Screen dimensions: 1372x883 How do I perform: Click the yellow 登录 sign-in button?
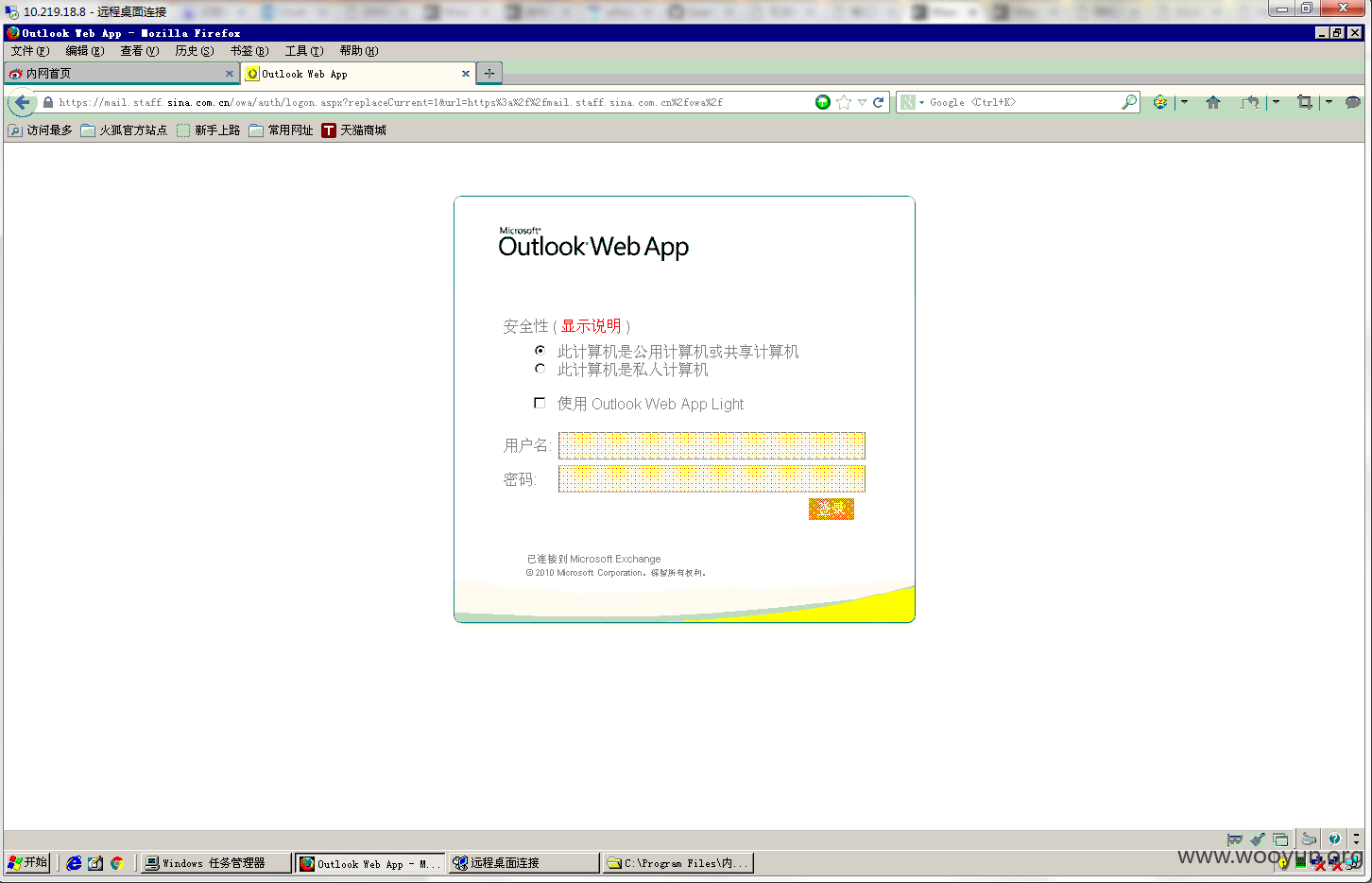(832, 510)
